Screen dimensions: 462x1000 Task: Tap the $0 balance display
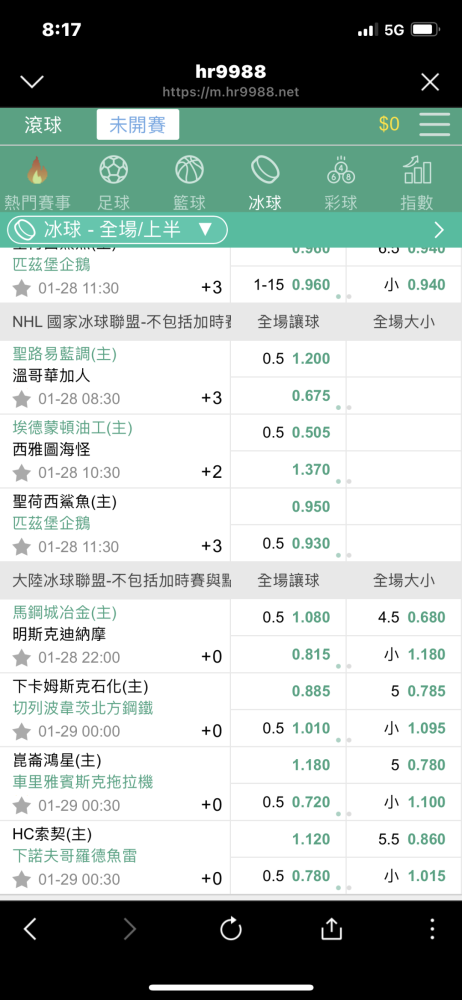389,124
